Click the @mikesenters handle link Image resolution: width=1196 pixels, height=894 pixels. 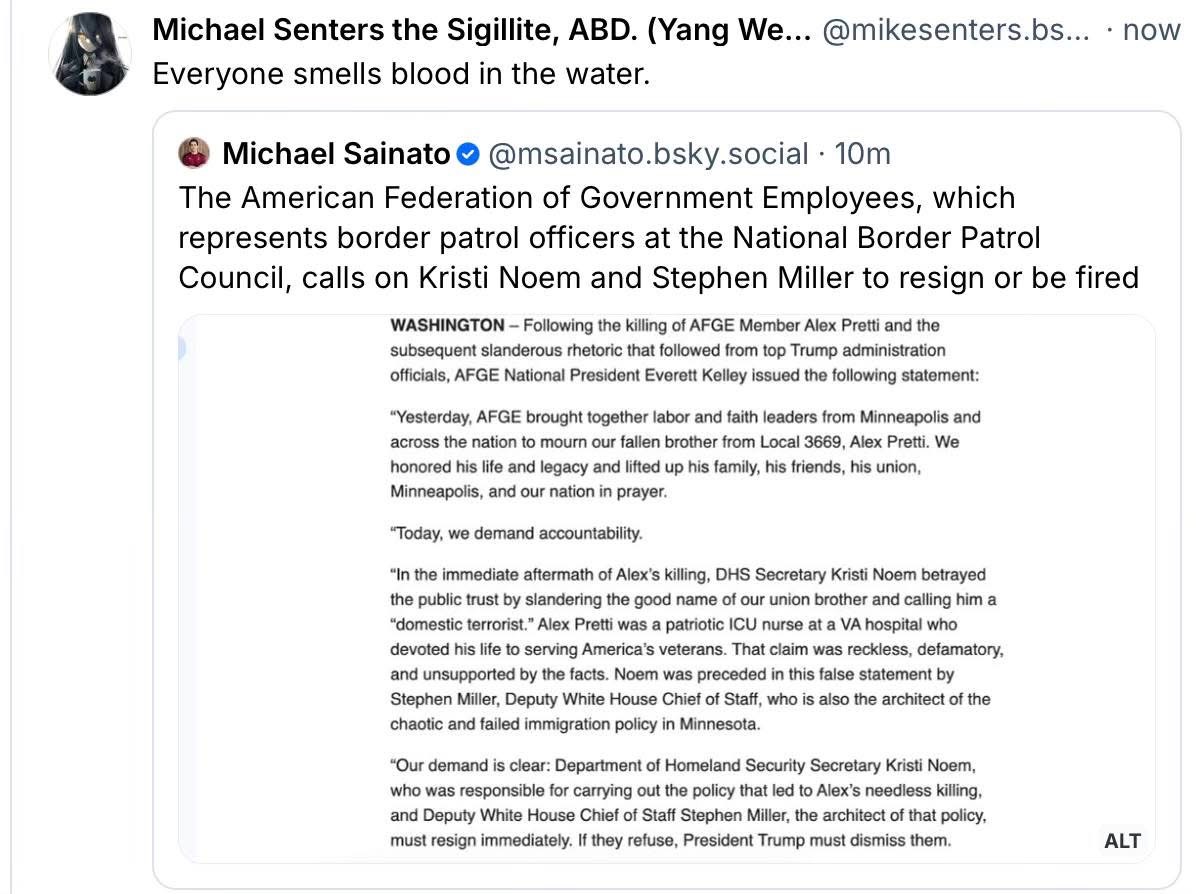[955, 30]
